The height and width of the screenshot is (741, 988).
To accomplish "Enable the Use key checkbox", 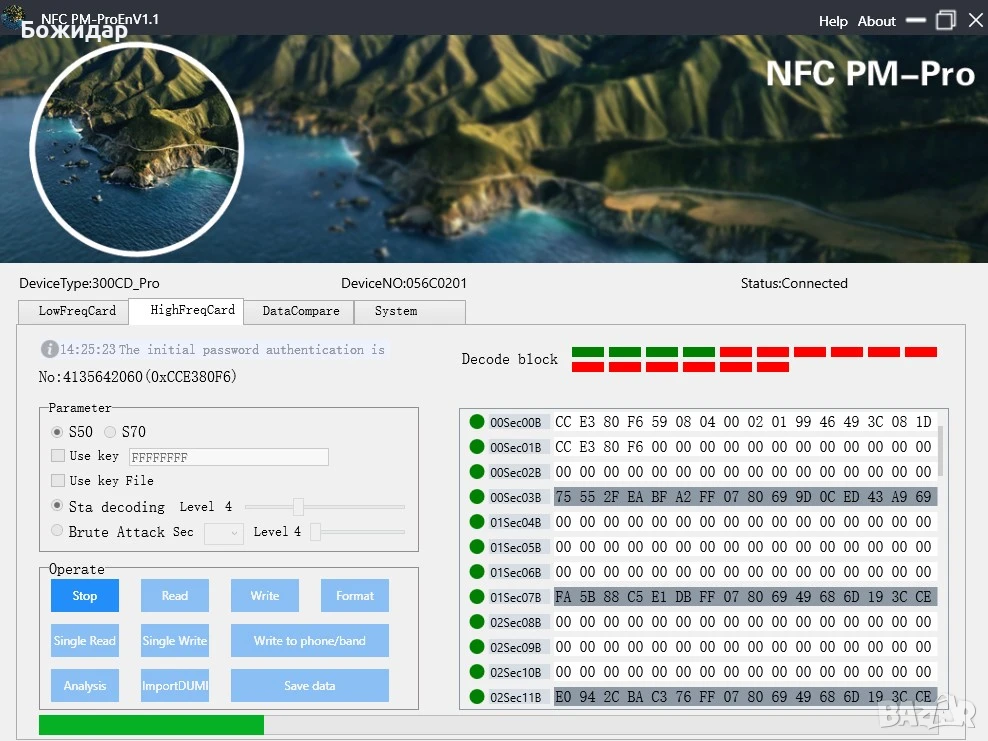I will (x=57, y=456).
